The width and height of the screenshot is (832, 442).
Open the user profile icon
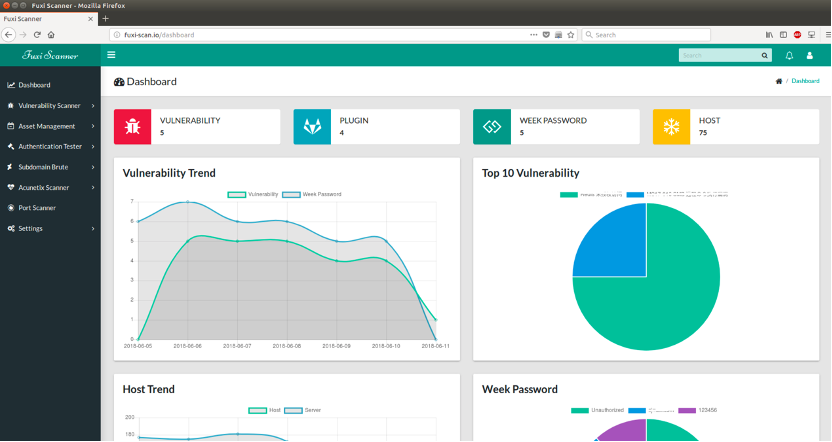810,55
